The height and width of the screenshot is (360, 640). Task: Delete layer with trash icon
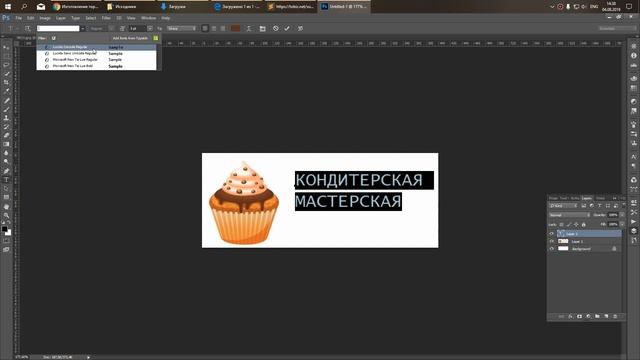(x=615, y=316)
